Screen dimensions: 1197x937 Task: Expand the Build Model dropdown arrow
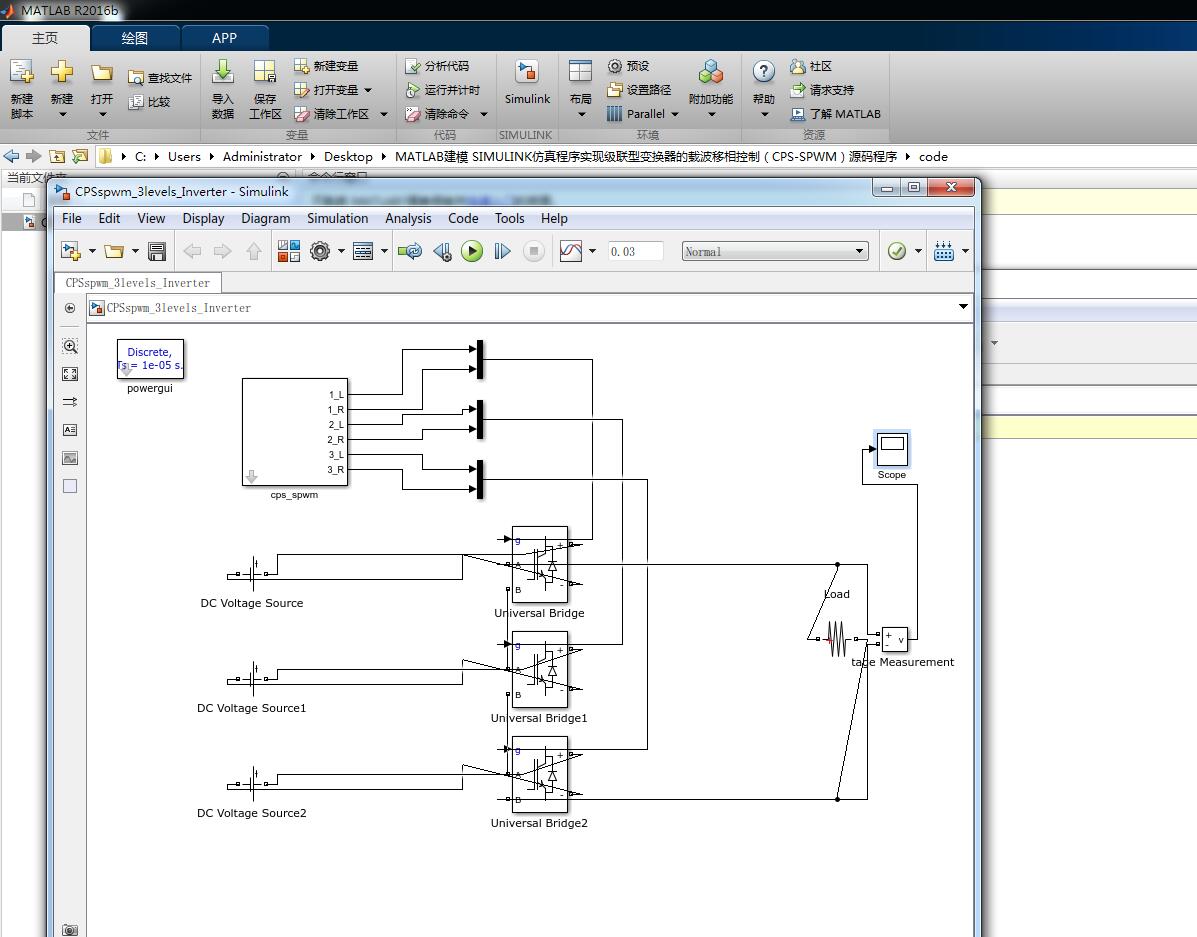point(965,251)
